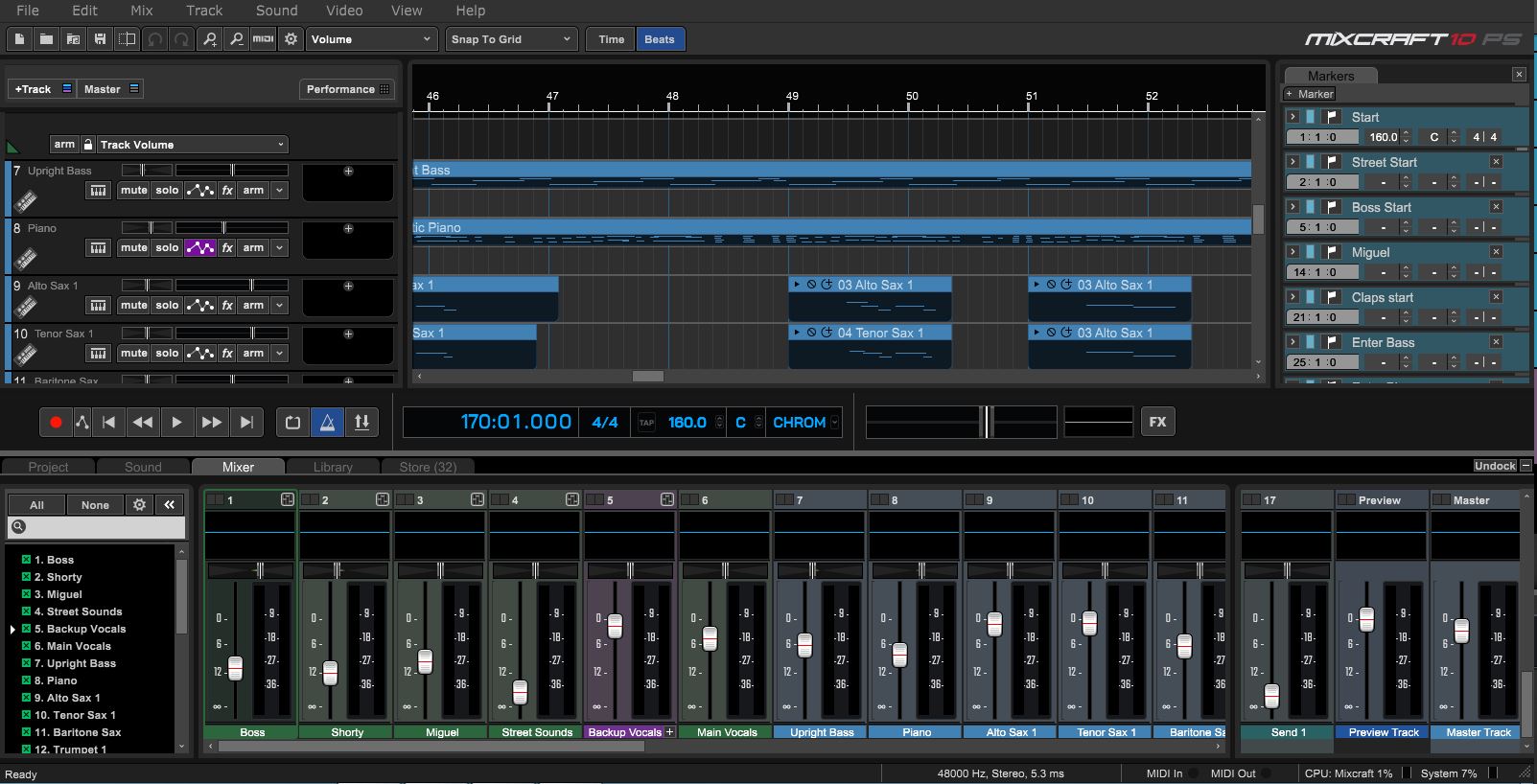The height and width of the screenshot is (784, 1537).
Task: Click the Upright Bass instrument icon
Action: tap(26, 199)
